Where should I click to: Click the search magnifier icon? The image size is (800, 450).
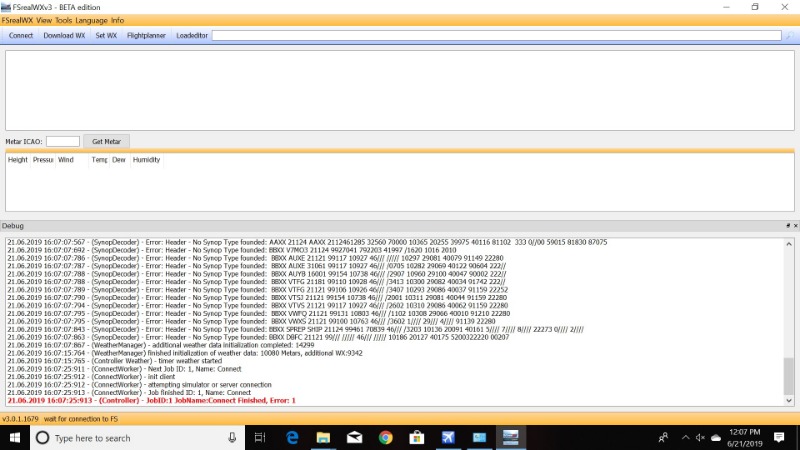[x=789, y=36]
